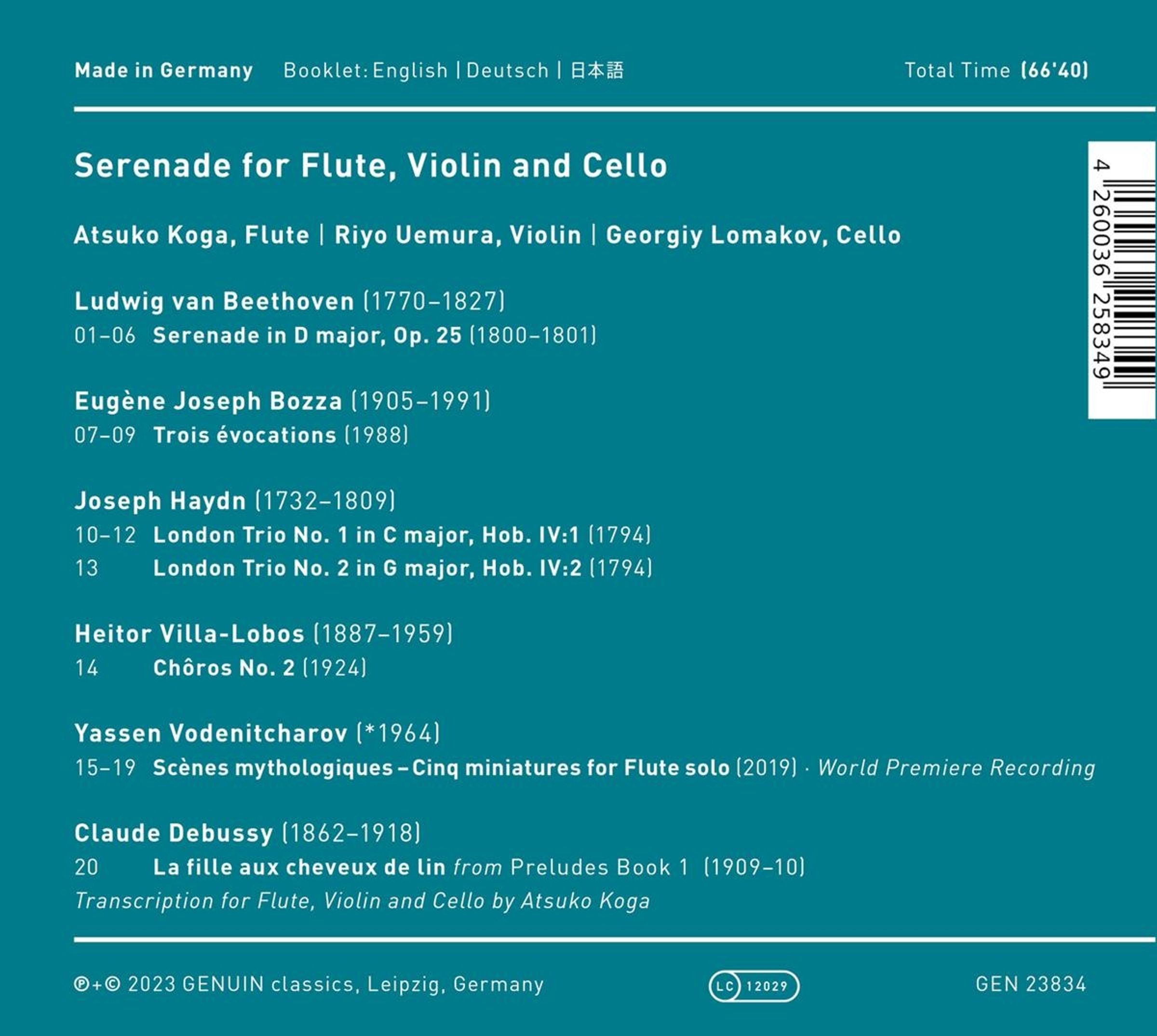Click London Trio No. 1 in C major
This screenshot has width=1157, height=1036.
click(x=366, y=535)
